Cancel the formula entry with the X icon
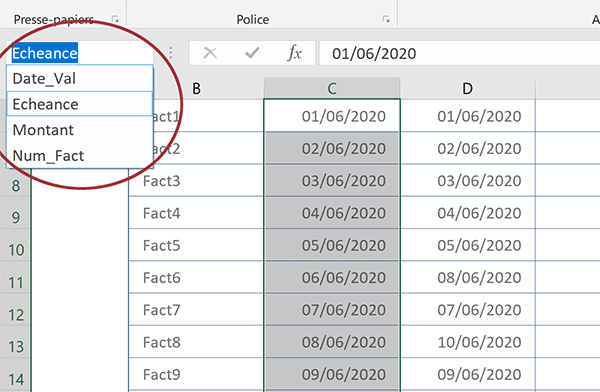 [210, 53]
